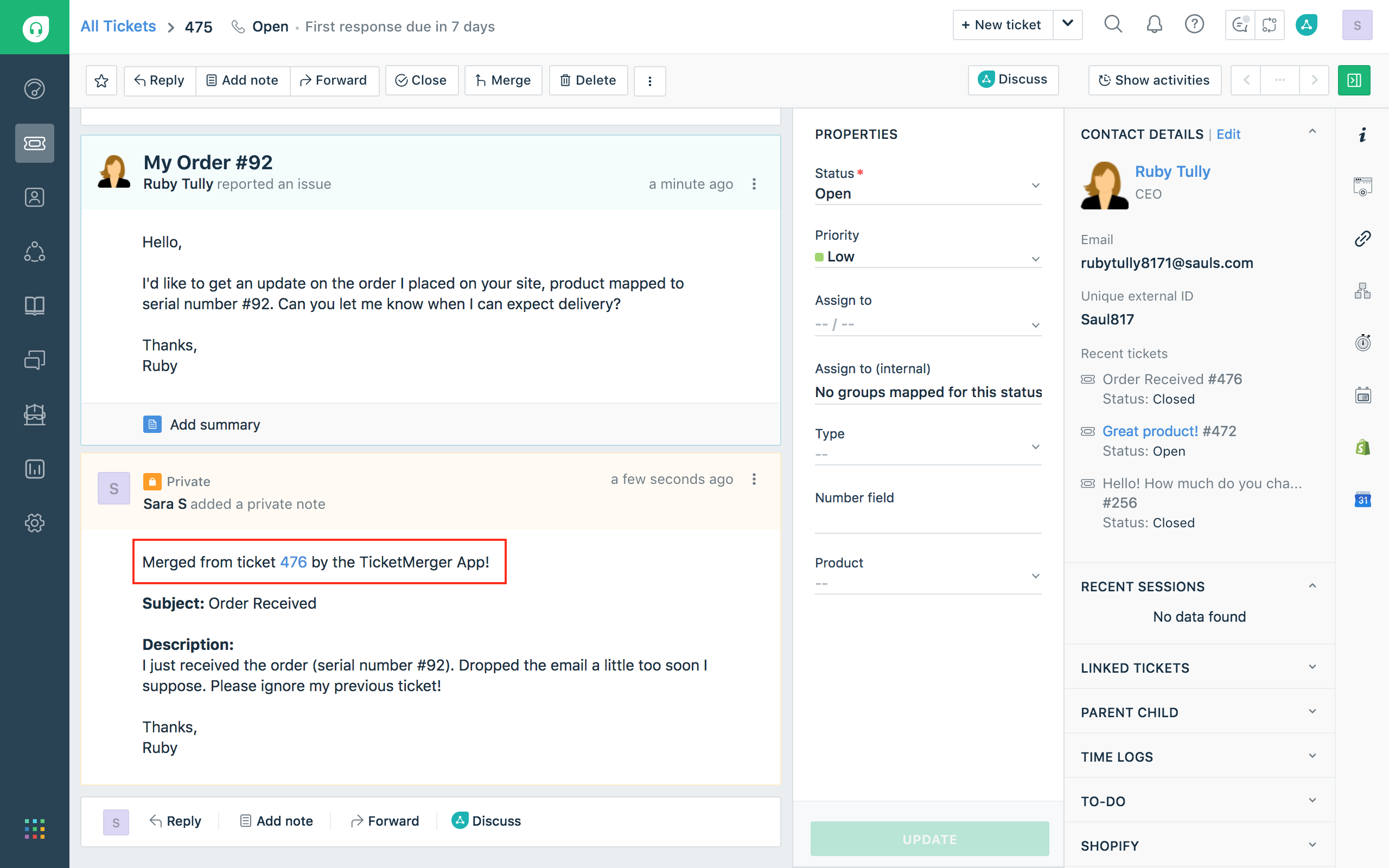Open New ticket dropdown arrow
This screenshot has width=1389, height=868.
[1068, 25]
